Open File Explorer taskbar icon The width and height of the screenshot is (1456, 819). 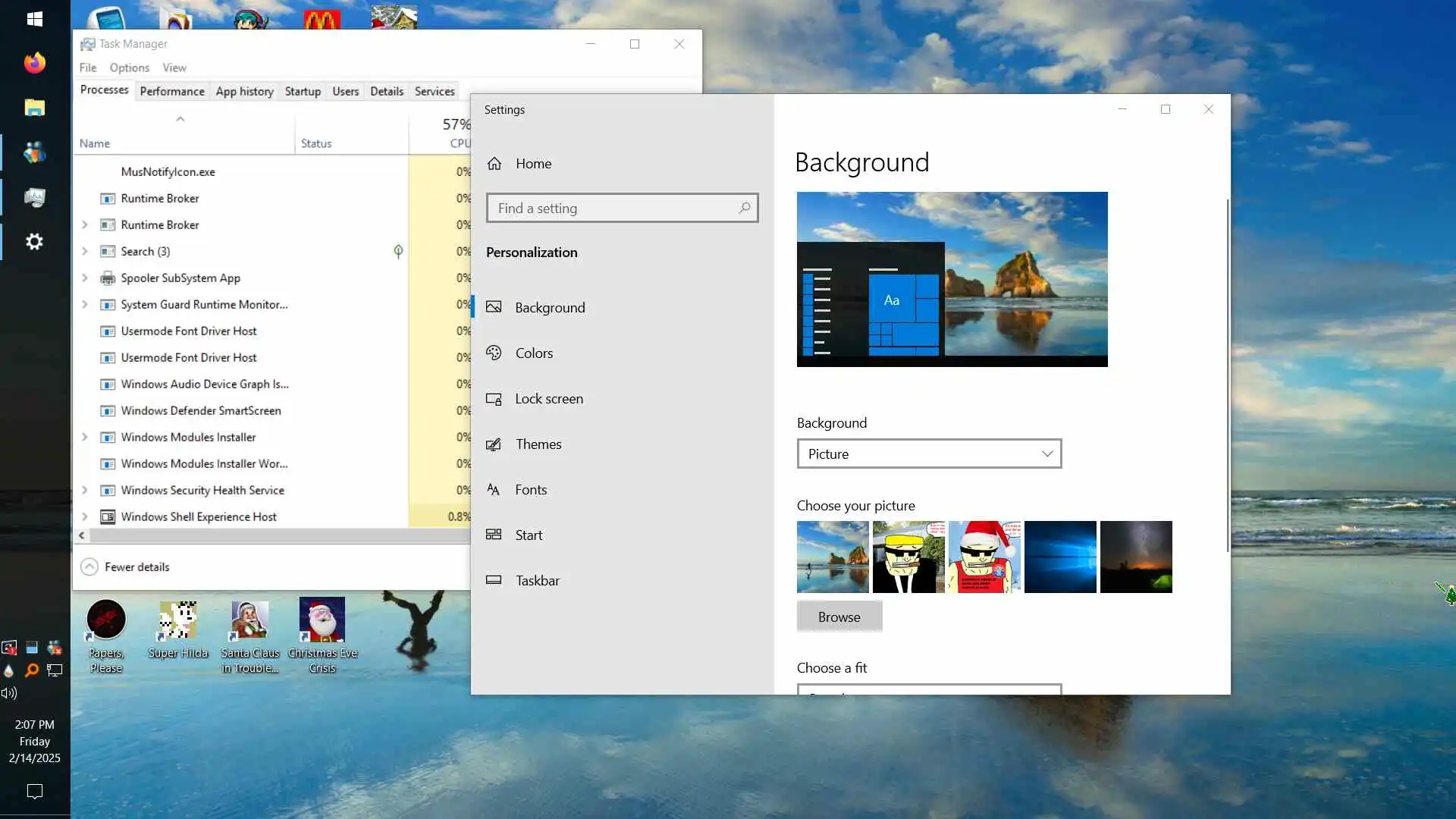coord(34,108)
